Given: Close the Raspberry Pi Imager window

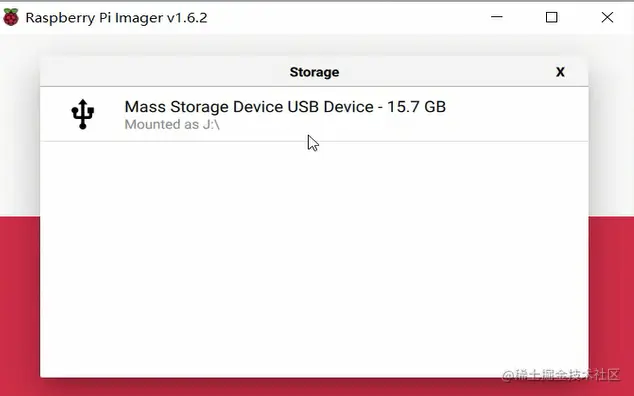Looking at the screenshot, I should (607, 17).
